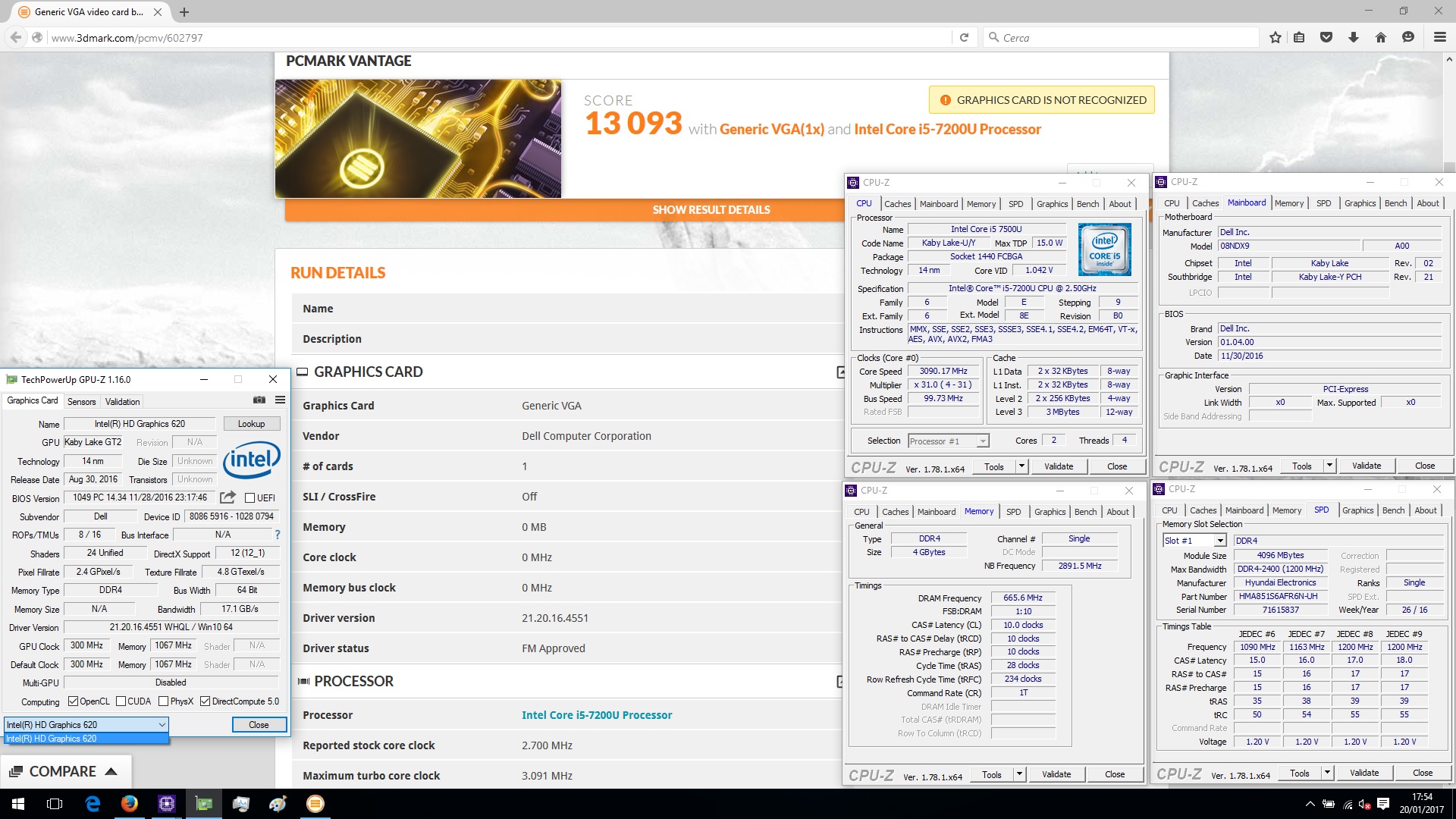The image size is (1456, 819).
Task: Open a new browser tab
Action: click(x=184, y=12)
